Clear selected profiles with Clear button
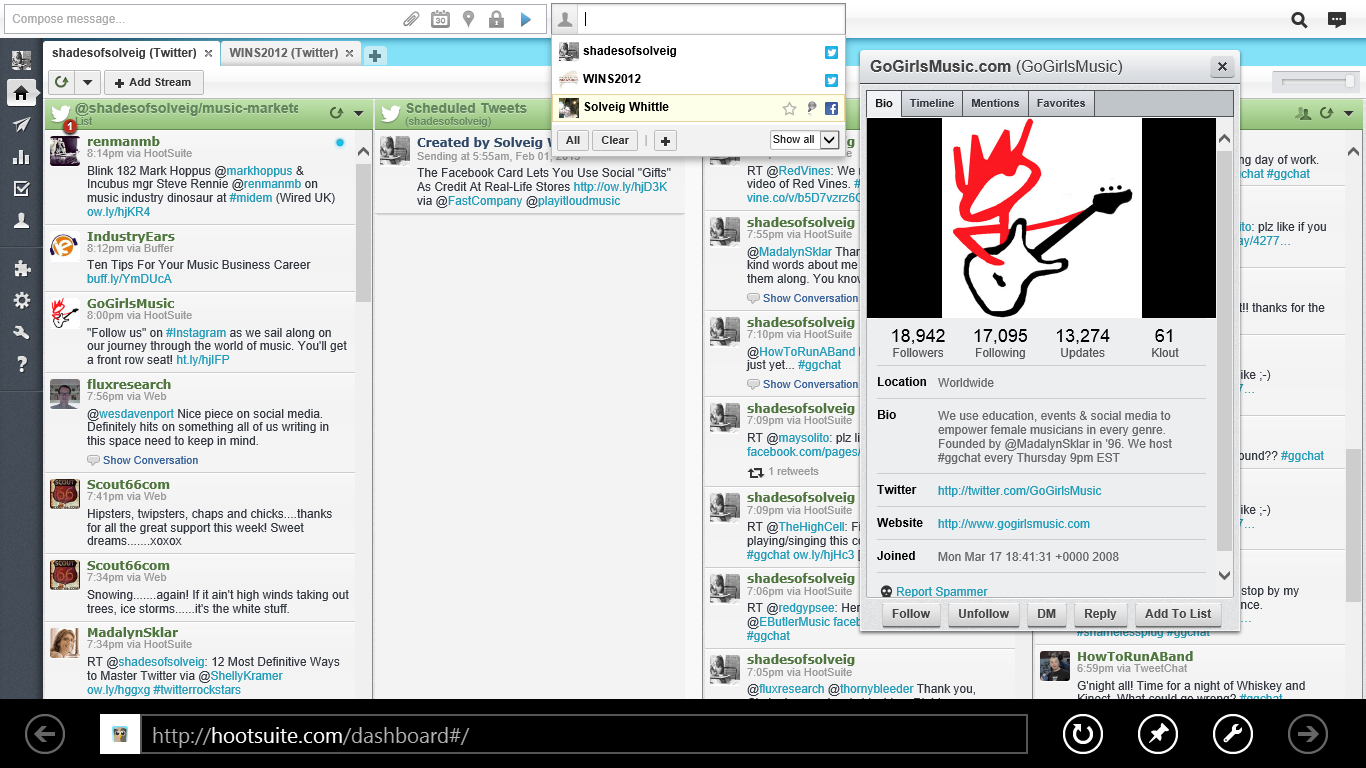 [615, 140]
